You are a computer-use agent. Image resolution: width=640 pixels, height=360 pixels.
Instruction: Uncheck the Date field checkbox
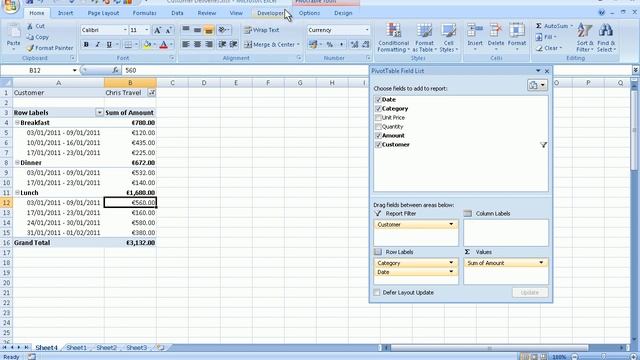tap(378, 100)
